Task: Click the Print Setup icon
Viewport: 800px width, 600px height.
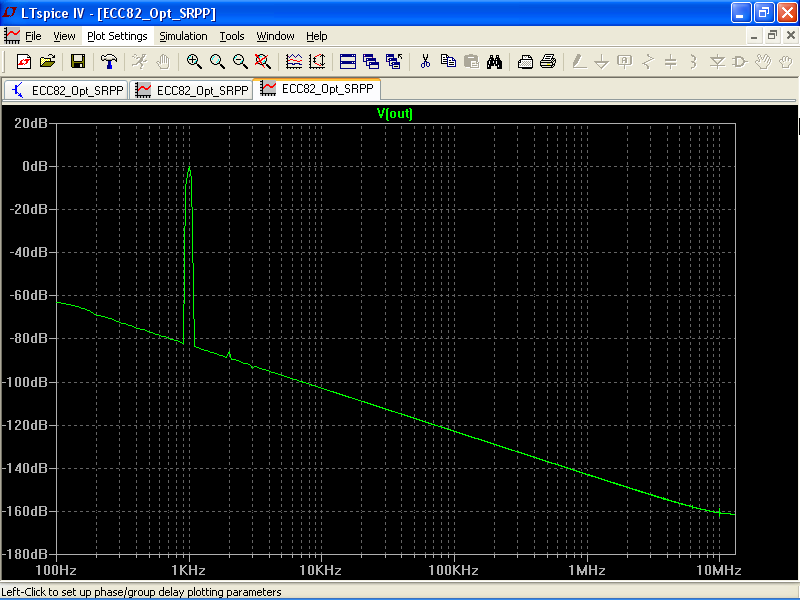Action: 525,62
